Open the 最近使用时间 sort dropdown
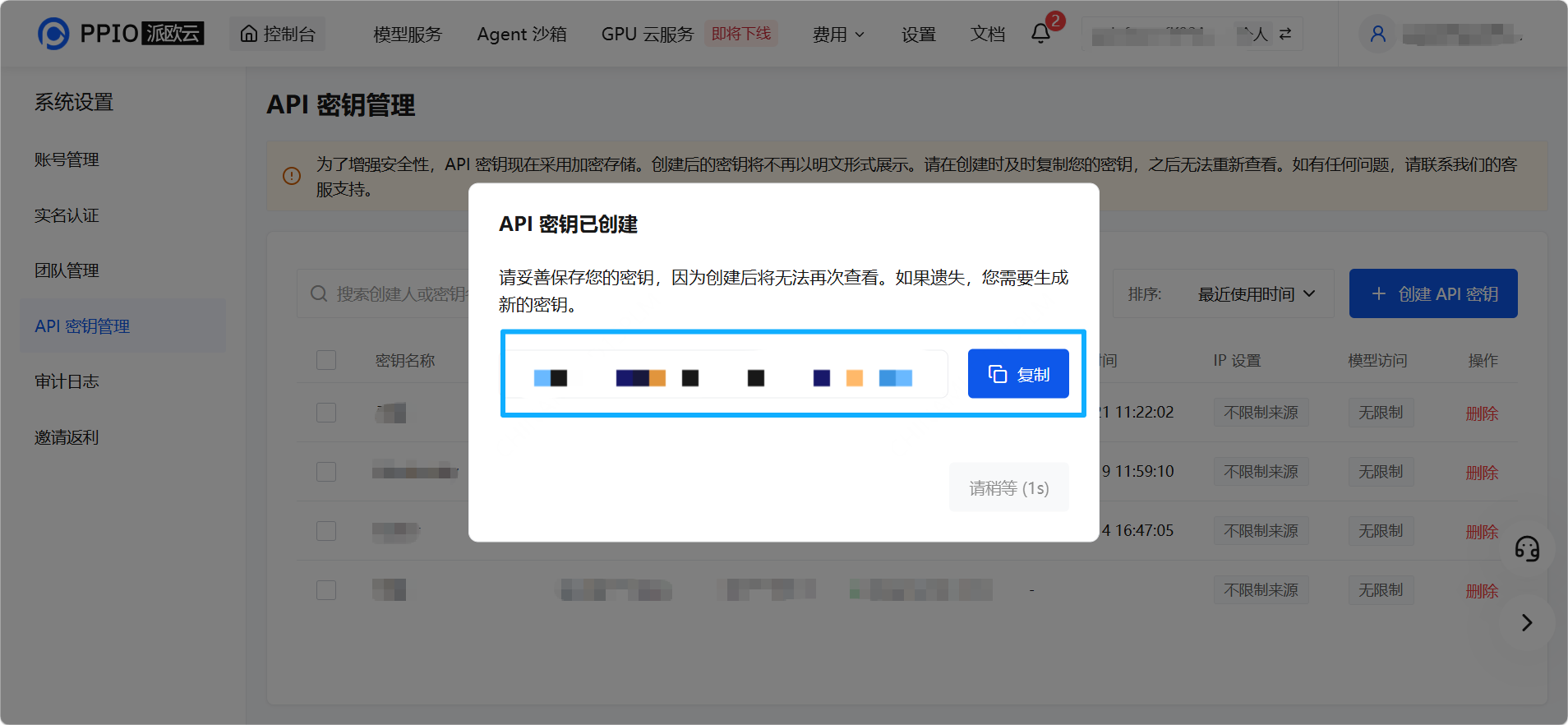The height and width of the screenshot is (725, 1568). pyautogui.click(x=1257, y=293)
